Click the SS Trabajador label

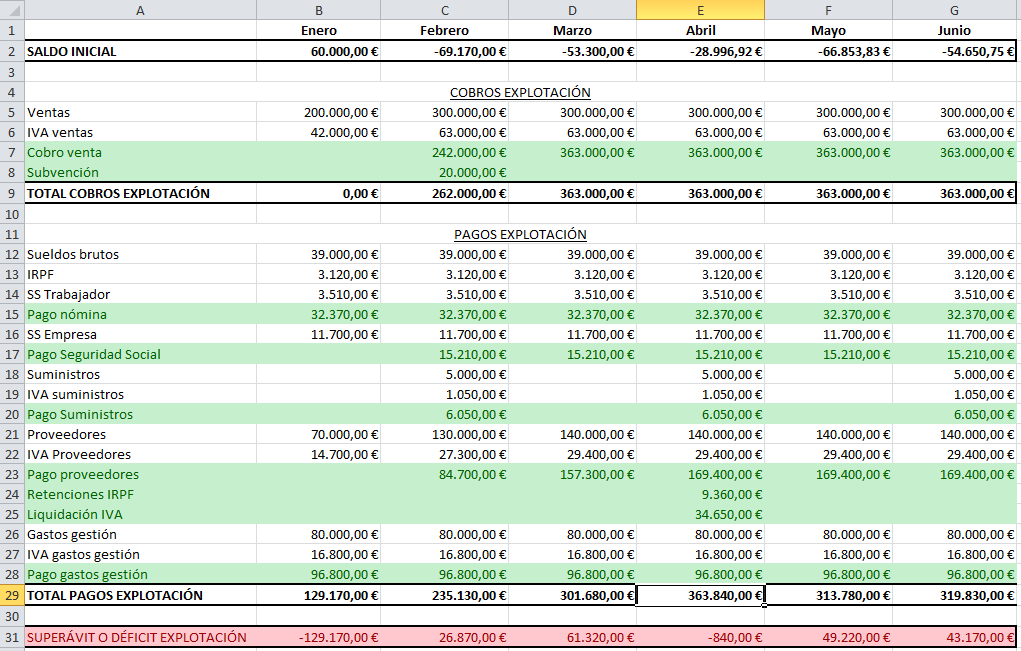pyautogui.click(x=68, y=294)
